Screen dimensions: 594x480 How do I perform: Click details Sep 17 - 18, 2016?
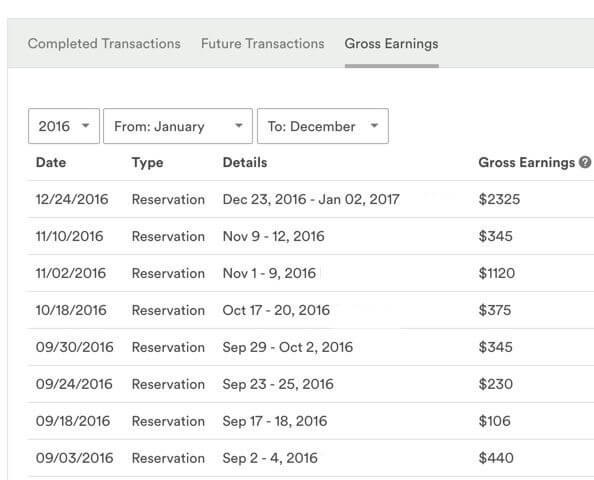[x=275, y=421]
